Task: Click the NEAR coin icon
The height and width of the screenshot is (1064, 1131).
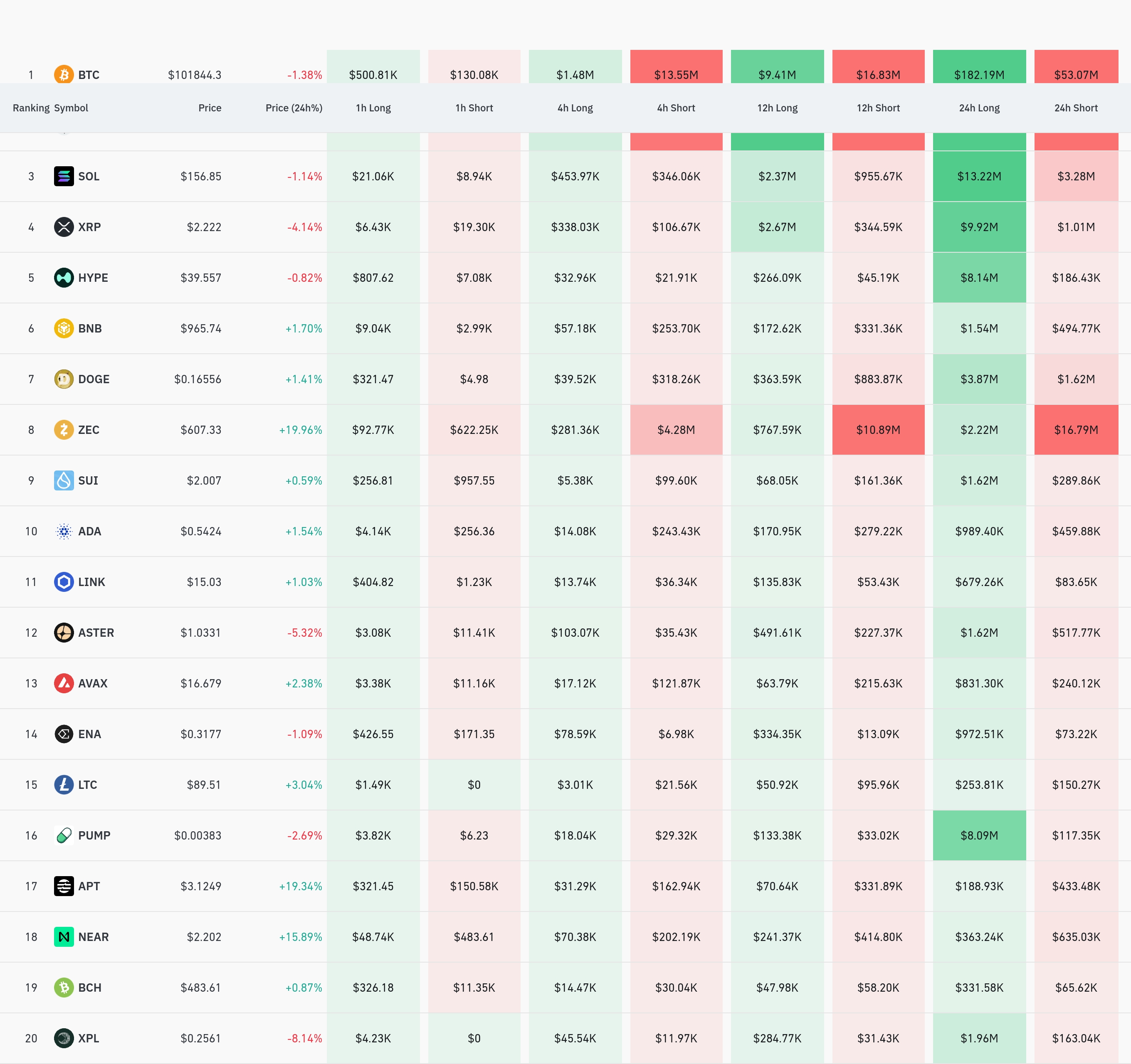Action: click(64, 937)
